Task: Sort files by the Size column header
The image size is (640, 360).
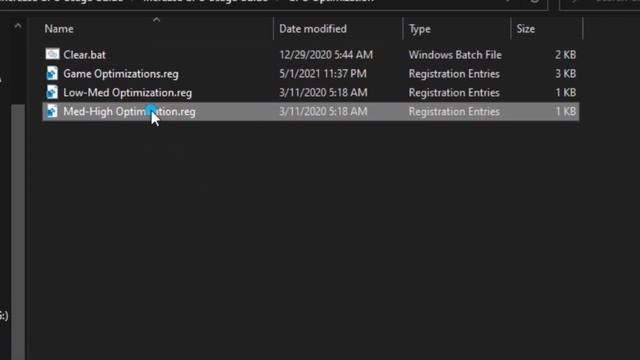Action: point(526,29)
